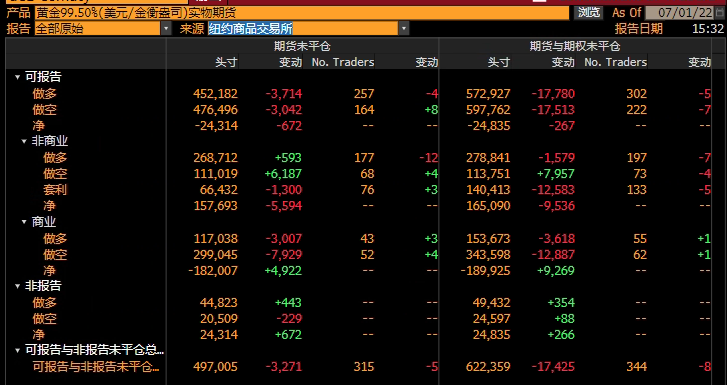
Task: Click the 浏览 browse button
Action: (588, 13)
